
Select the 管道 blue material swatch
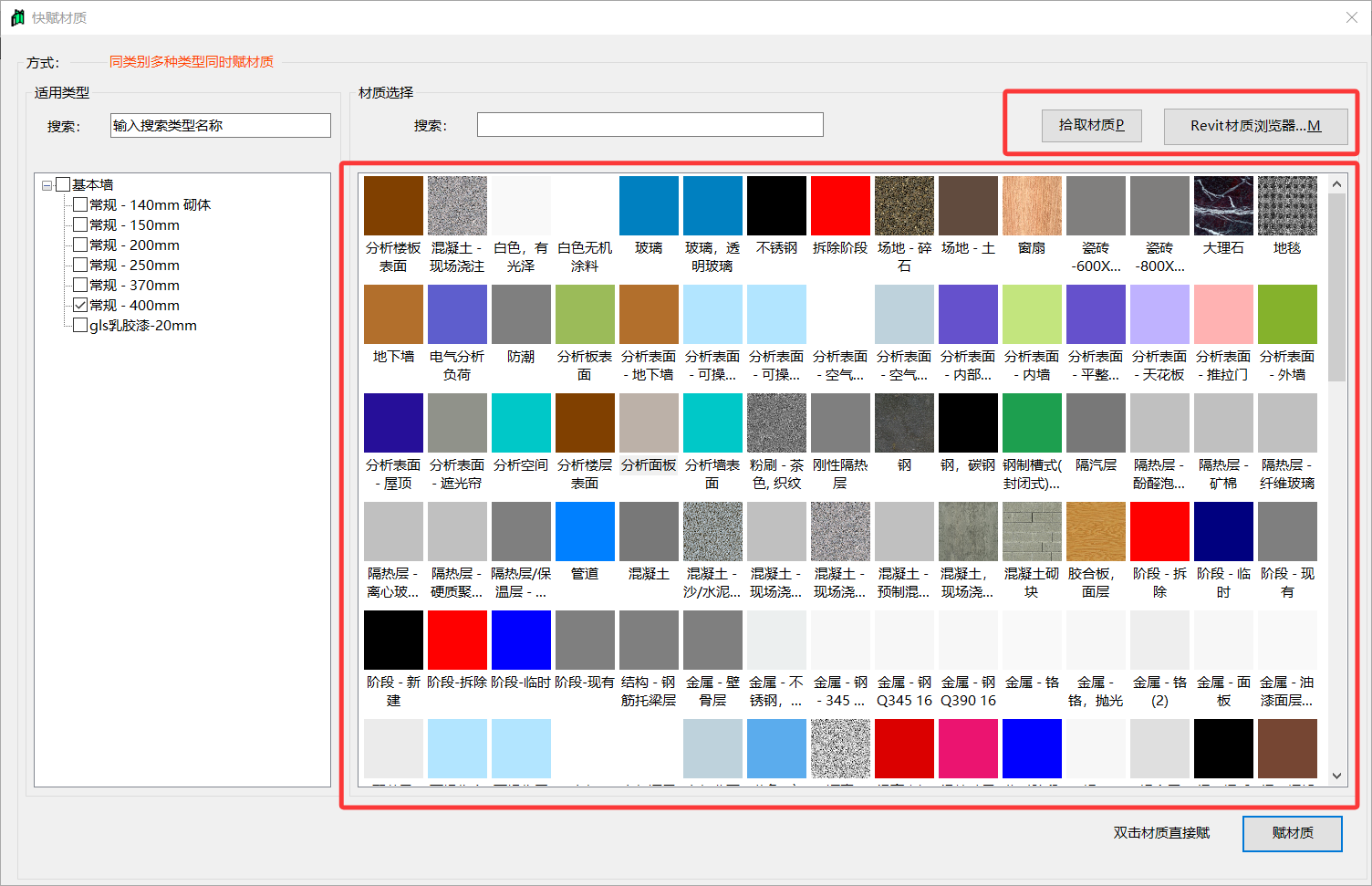pyautogui.click(x=585, y=532)
